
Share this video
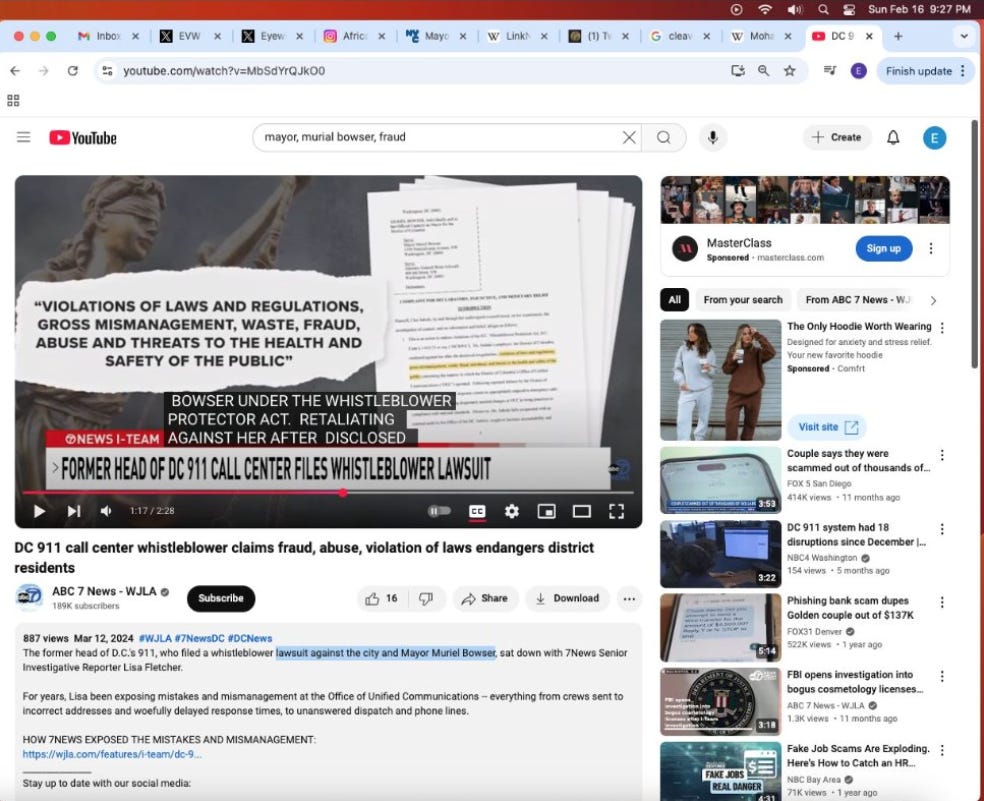tap(484, 599)
